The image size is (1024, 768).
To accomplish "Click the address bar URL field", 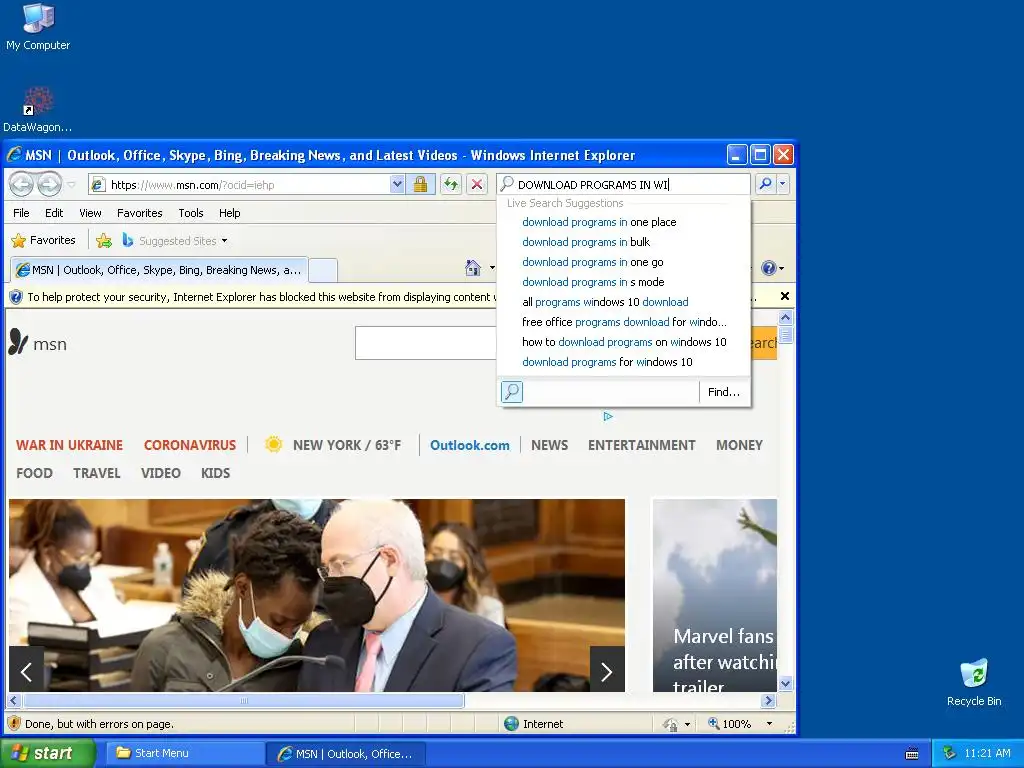I will [248, 185].
